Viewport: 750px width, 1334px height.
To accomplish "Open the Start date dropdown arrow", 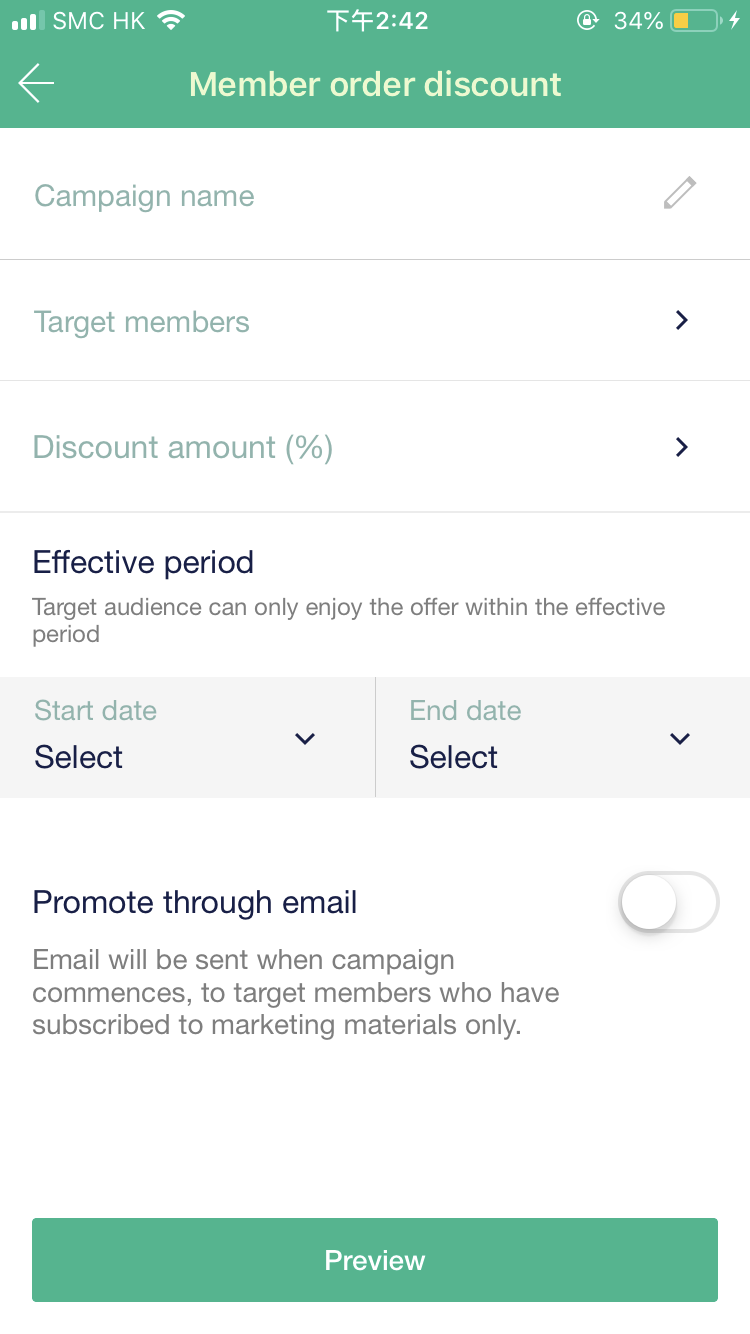I will tap(305, 739).
